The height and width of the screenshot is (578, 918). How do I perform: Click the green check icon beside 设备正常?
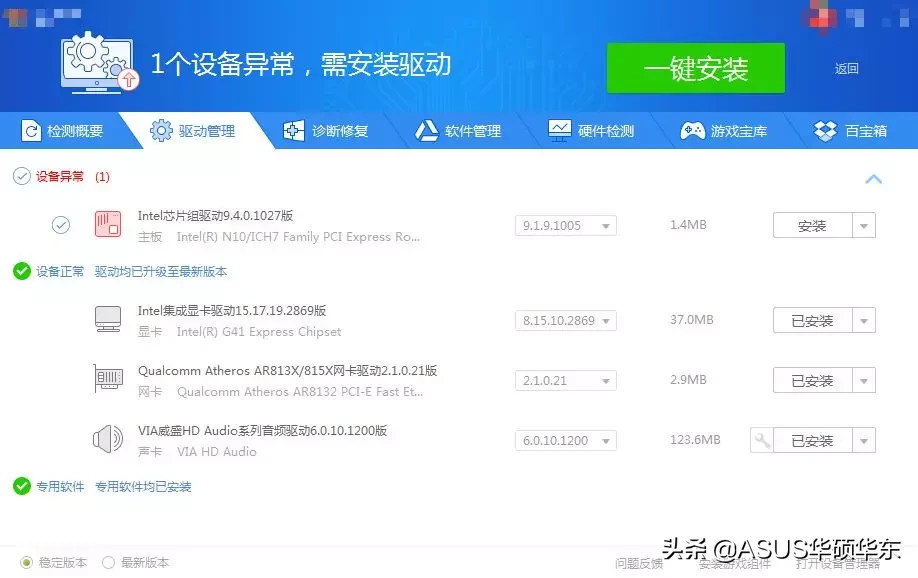click(22, 271)
